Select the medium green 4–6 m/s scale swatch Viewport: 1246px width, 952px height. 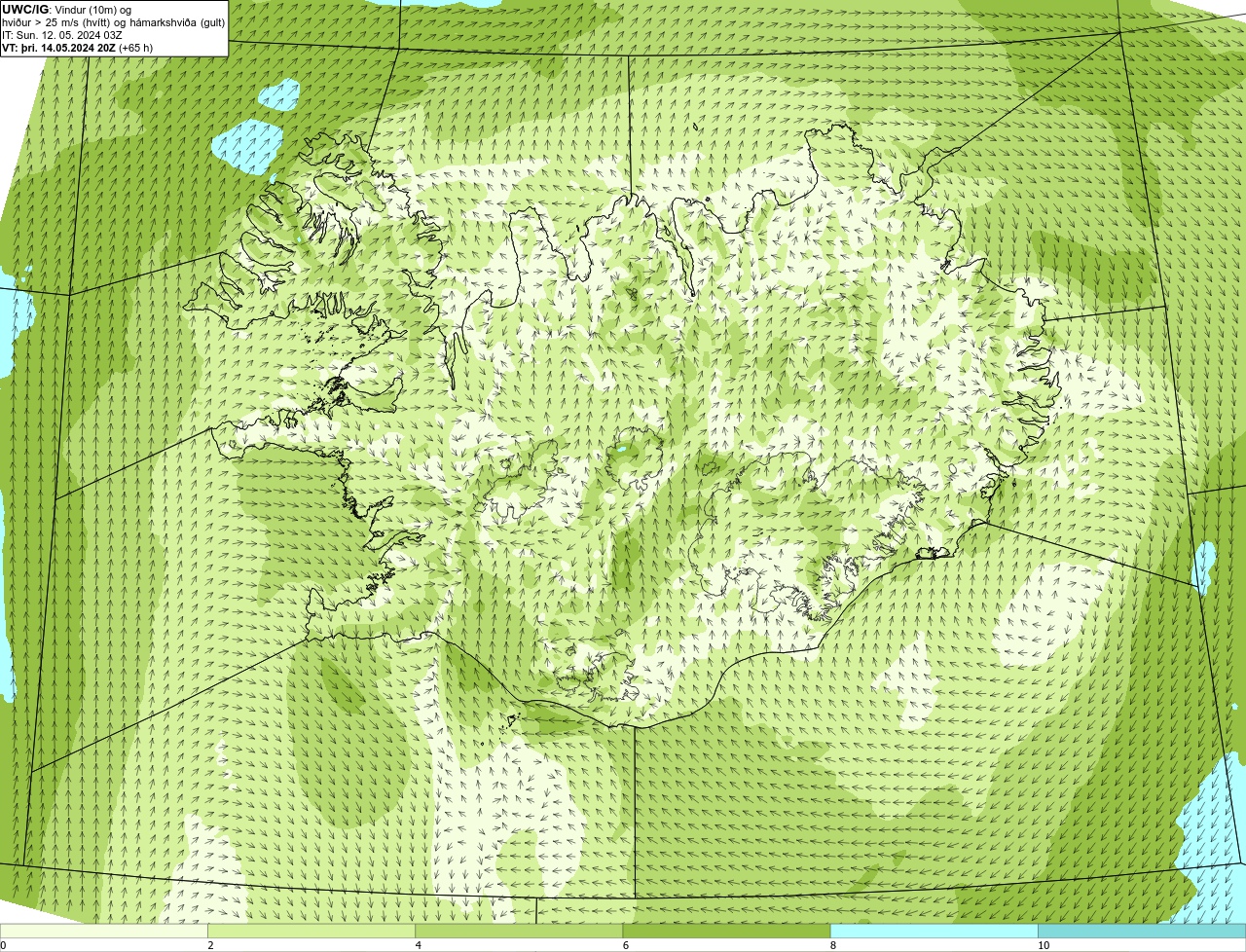pos(519,932)
